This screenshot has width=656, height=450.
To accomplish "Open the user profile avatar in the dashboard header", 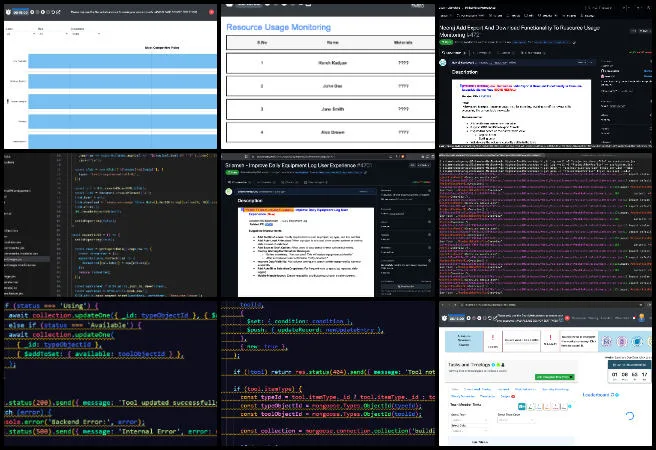I will pos(642,318).
